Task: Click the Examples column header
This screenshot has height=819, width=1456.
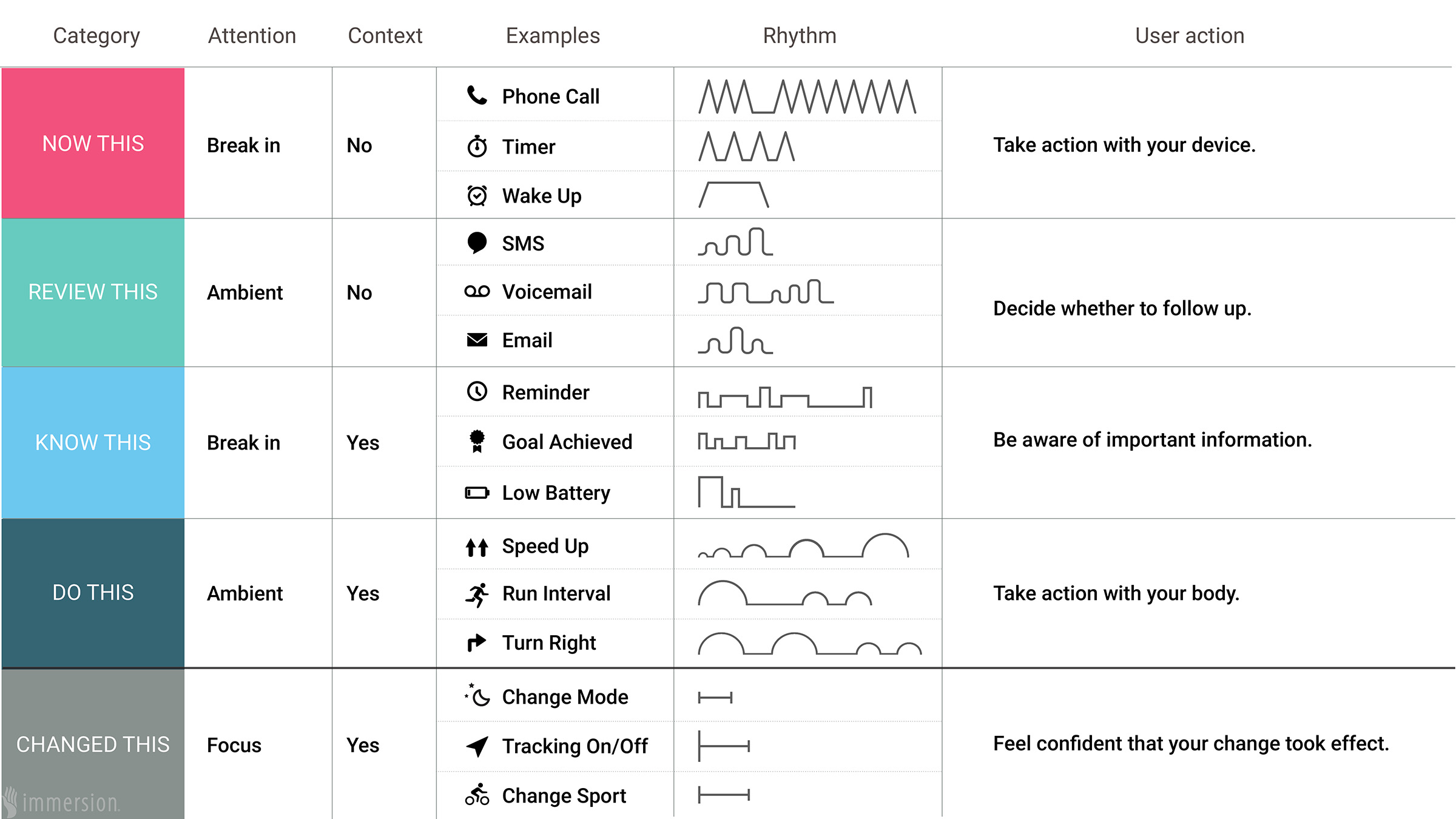Action: coord(553,36)
